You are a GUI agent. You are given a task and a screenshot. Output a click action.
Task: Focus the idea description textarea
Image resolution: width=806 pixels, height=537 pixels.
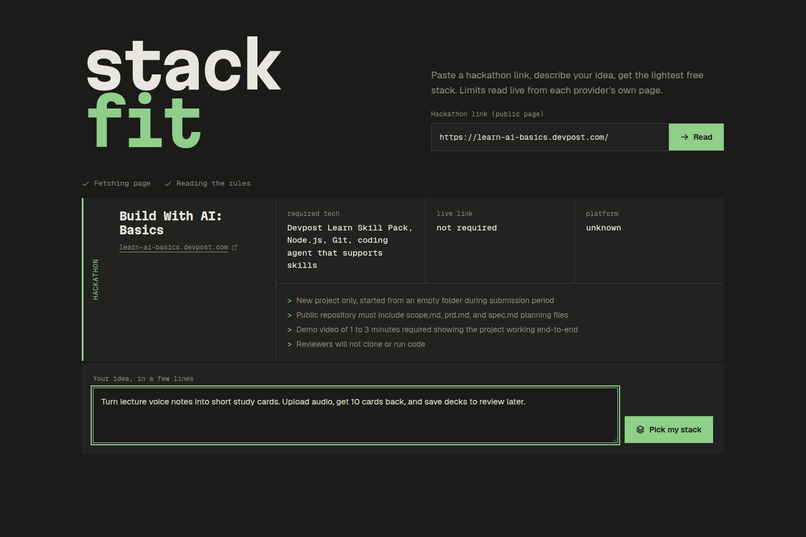pos(355,415)
